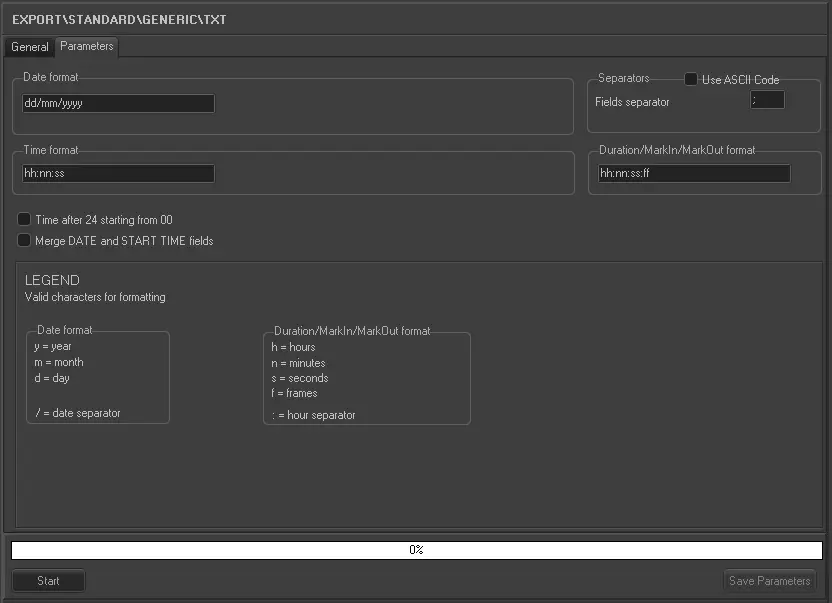Viewport: 832px width, 603px height.
Task: Click the Date format input field
Action: click(118, 104)
